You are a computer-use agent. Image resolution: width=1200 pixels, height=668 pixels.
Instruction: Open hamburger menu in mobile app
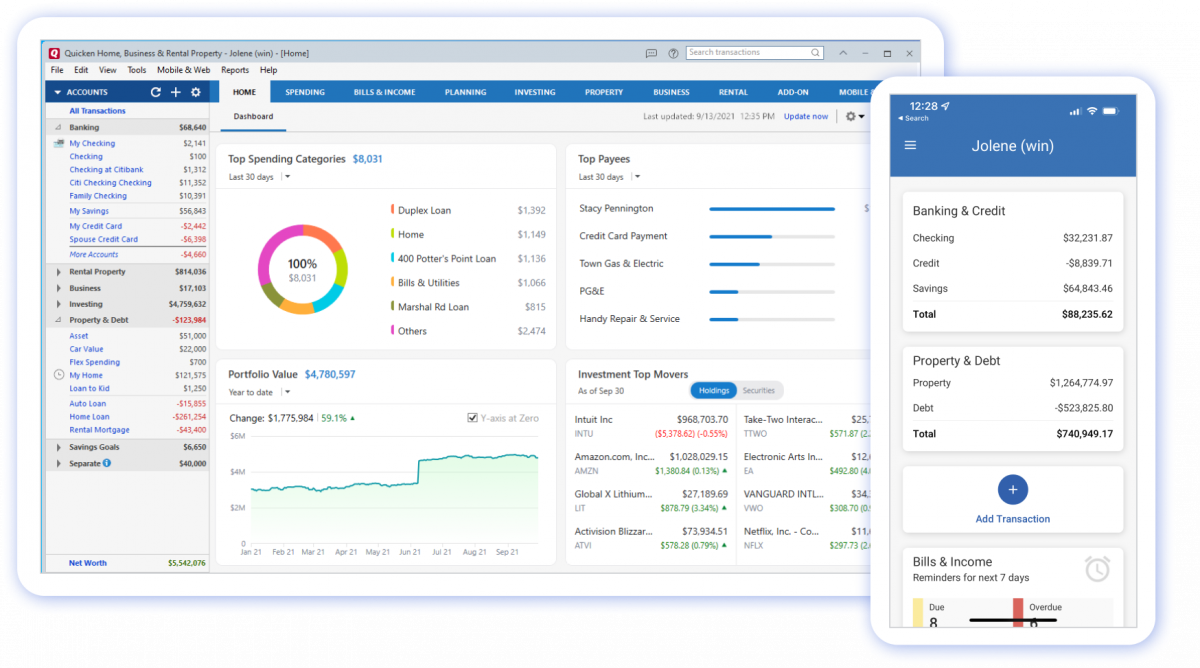coord(910,145)
